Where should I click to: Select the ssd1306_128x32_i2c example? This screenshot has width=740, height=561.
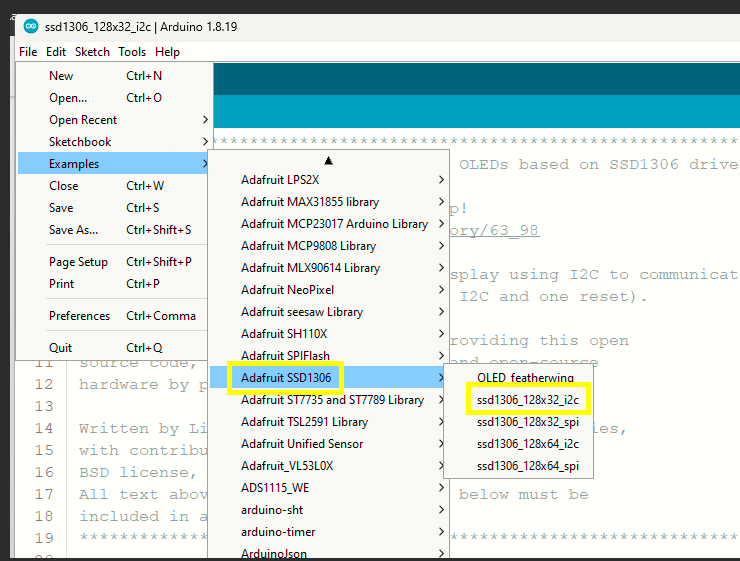(x=527, y=400)
